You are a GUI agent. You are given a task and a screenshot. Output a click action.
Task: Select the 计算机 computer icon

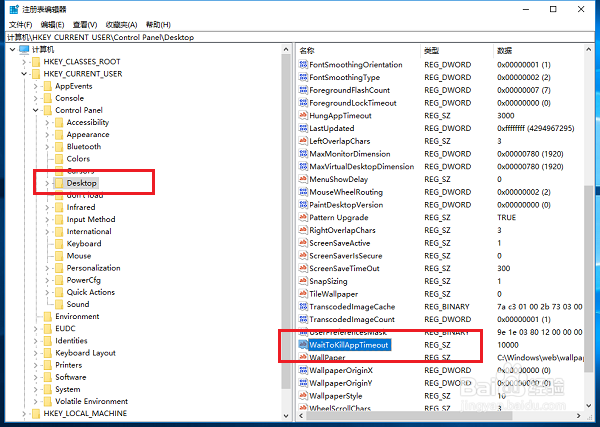24,49
